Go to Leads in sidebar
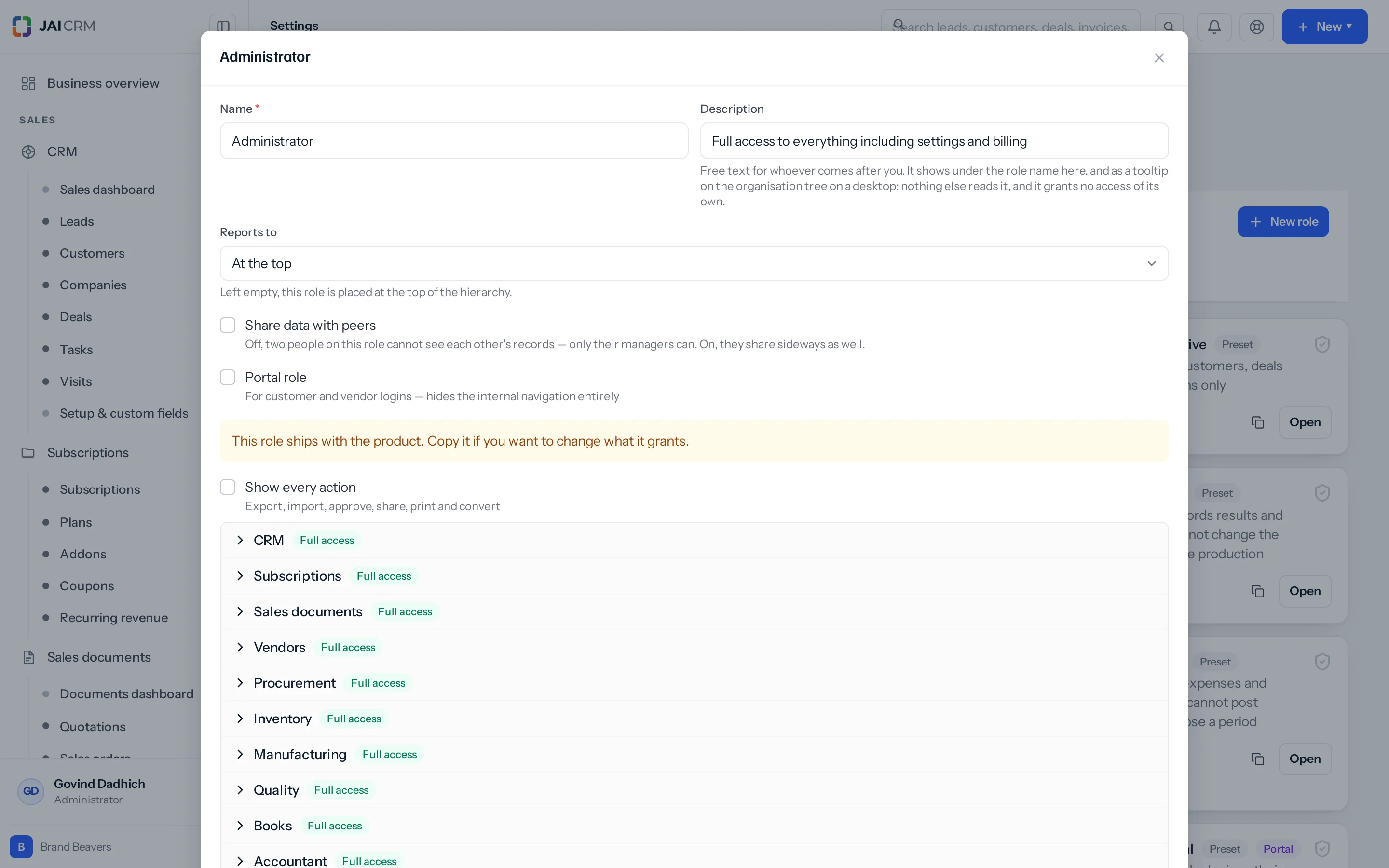 click(x=76, y=222)
